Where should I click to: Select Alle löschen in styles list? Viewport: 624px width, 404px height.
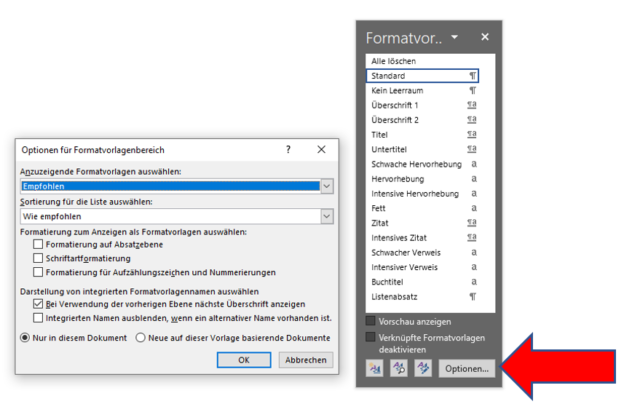[x=394, y=61]
